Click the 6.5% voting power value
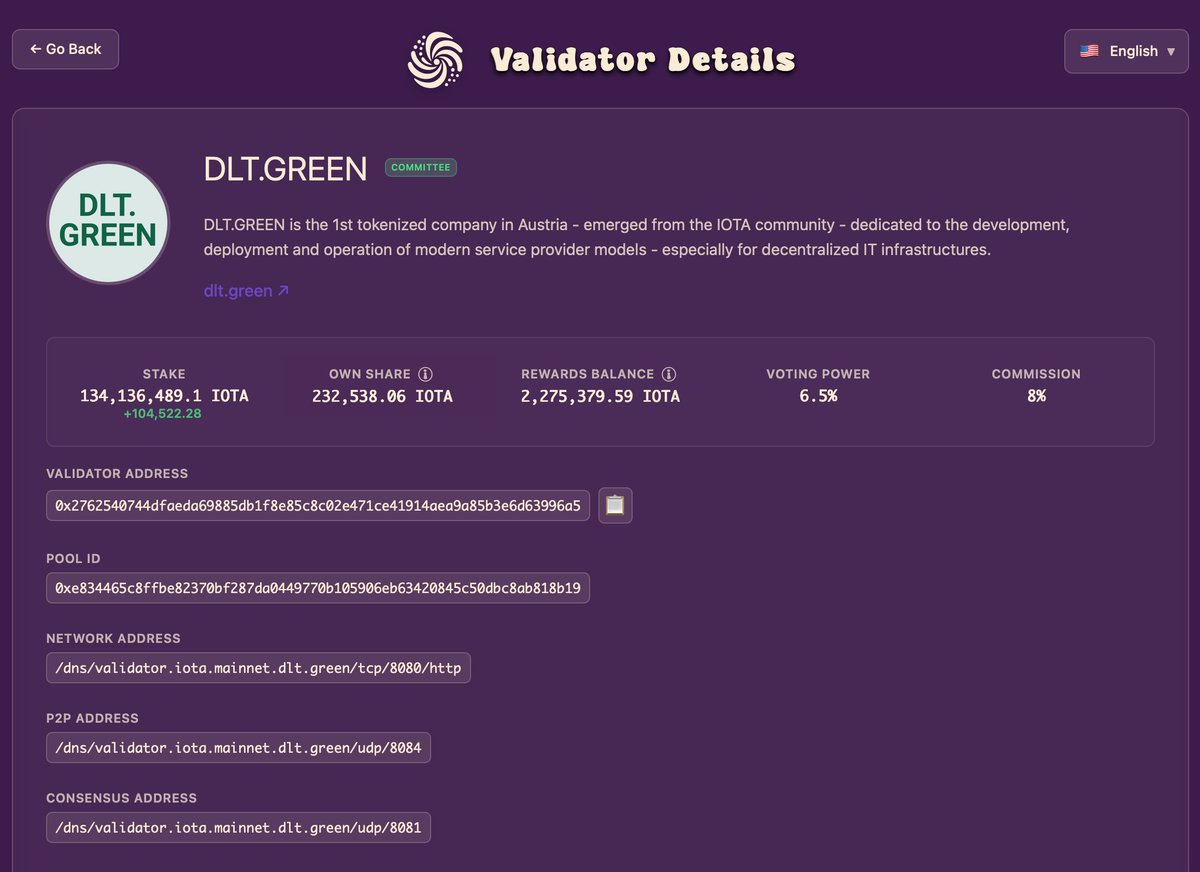The height and width of the screenshot is (872, 1200). pos(818,396)
